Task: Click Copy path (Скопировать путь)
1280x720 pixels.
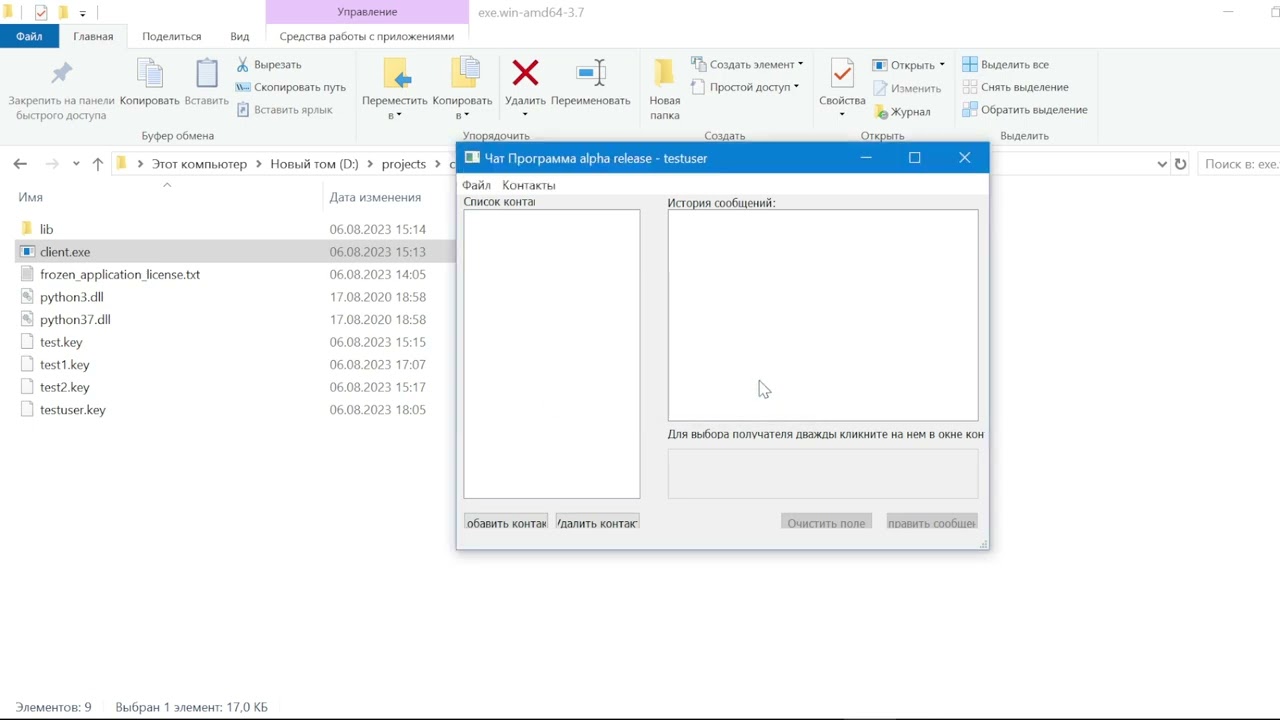Action: click(290, 87)
